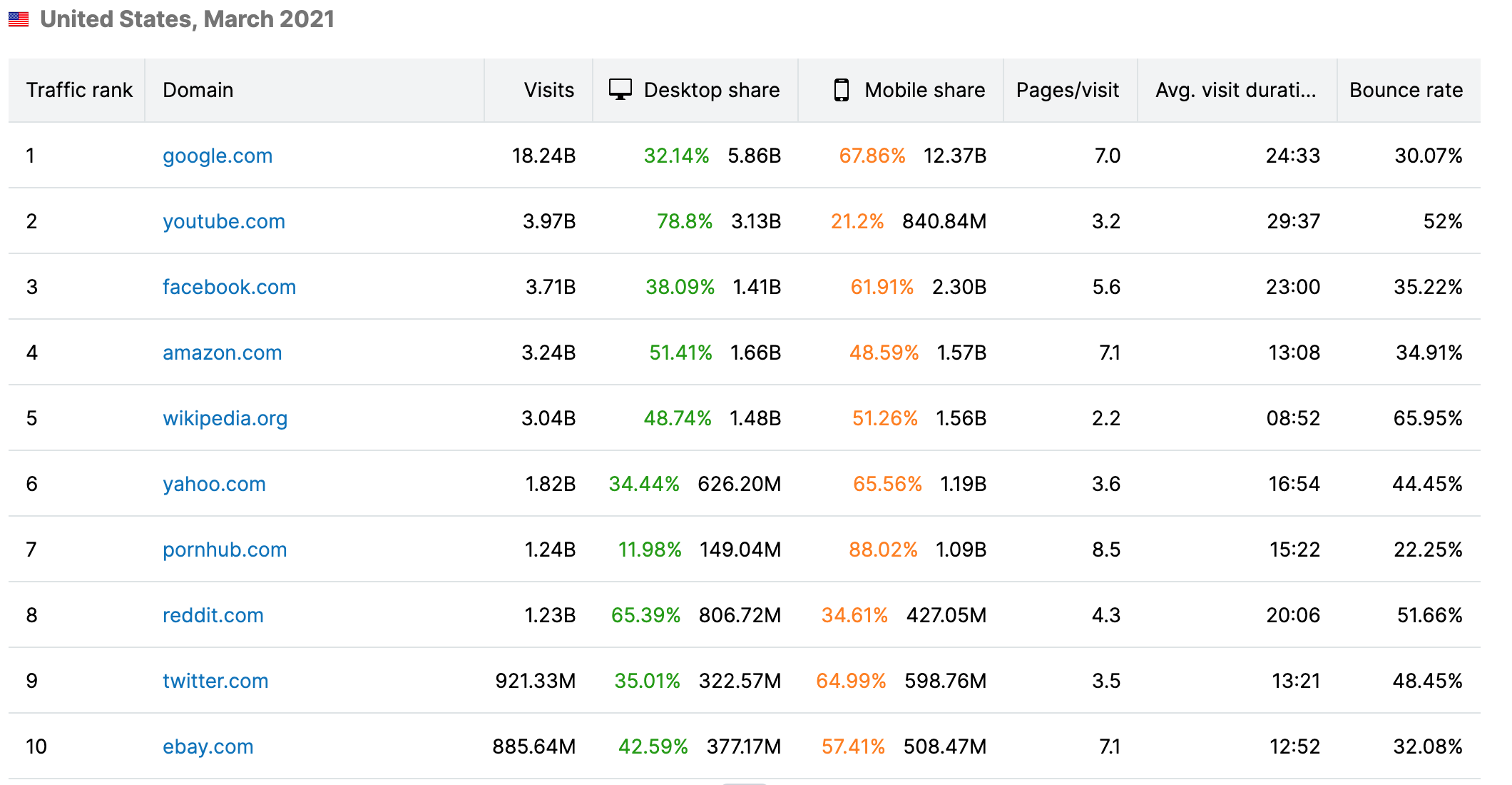Open the reddit.com domain link
This screenshot has height=785, width=1512.
pos(213,615)
